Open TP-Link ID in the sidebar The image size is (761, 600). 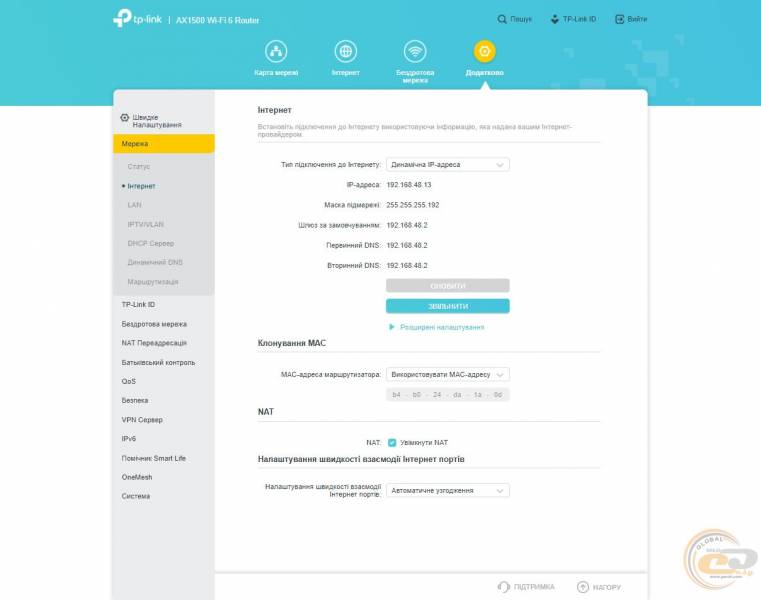pyautogui.click(x=138, y=304)
